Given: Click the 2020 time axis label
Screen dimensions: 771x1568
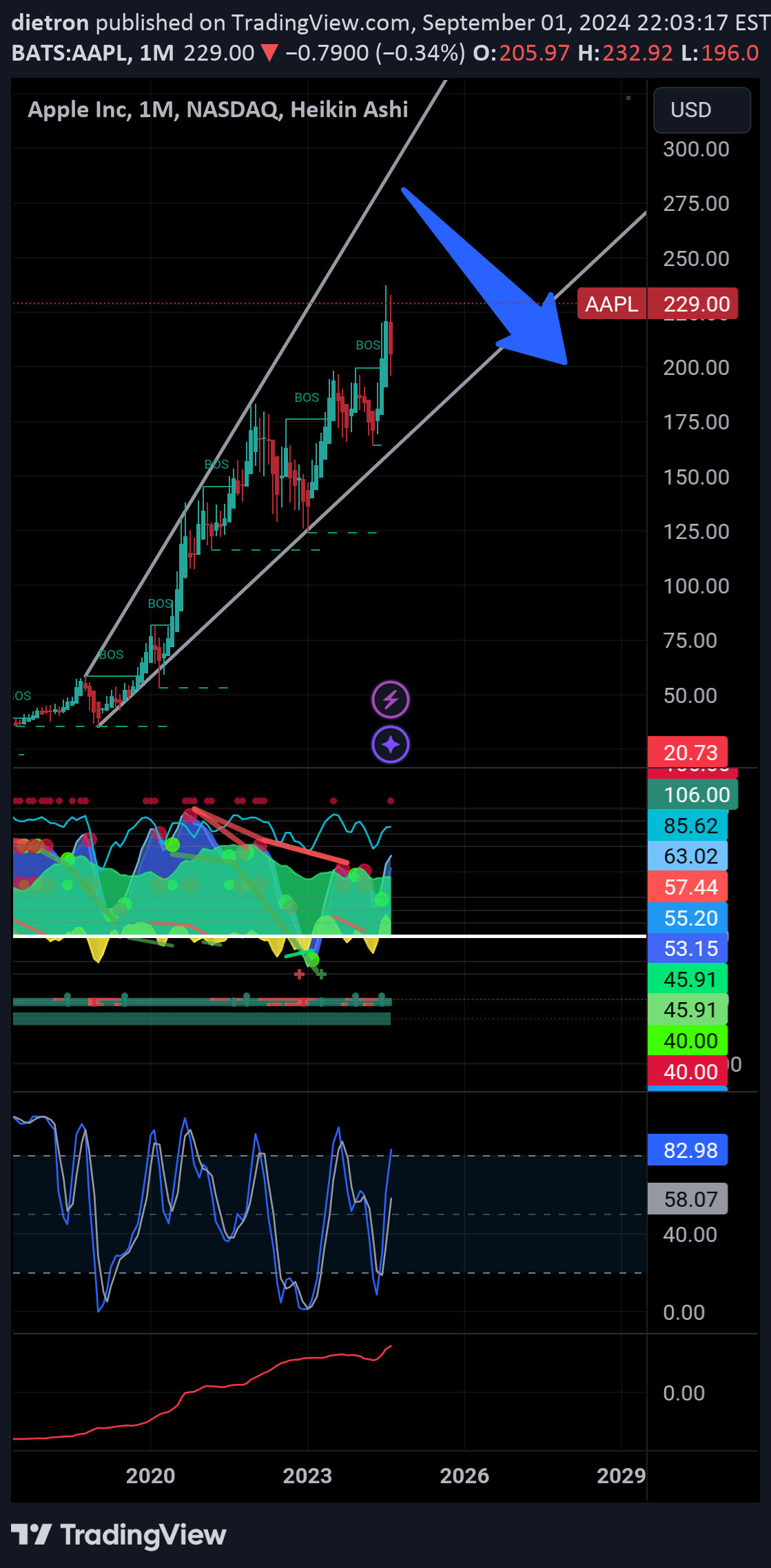Looking at the screenshot, I should [150, 1476].
